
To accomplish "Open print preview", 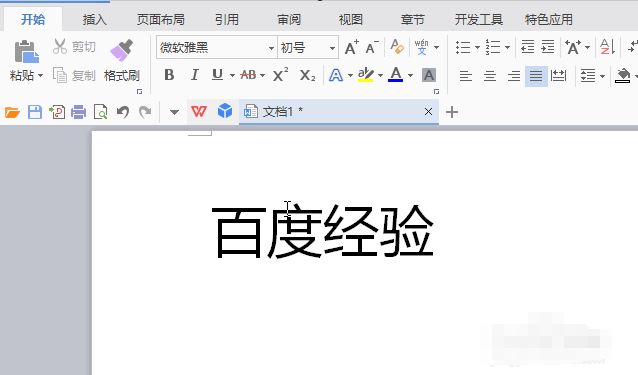I will click(101, 112).
